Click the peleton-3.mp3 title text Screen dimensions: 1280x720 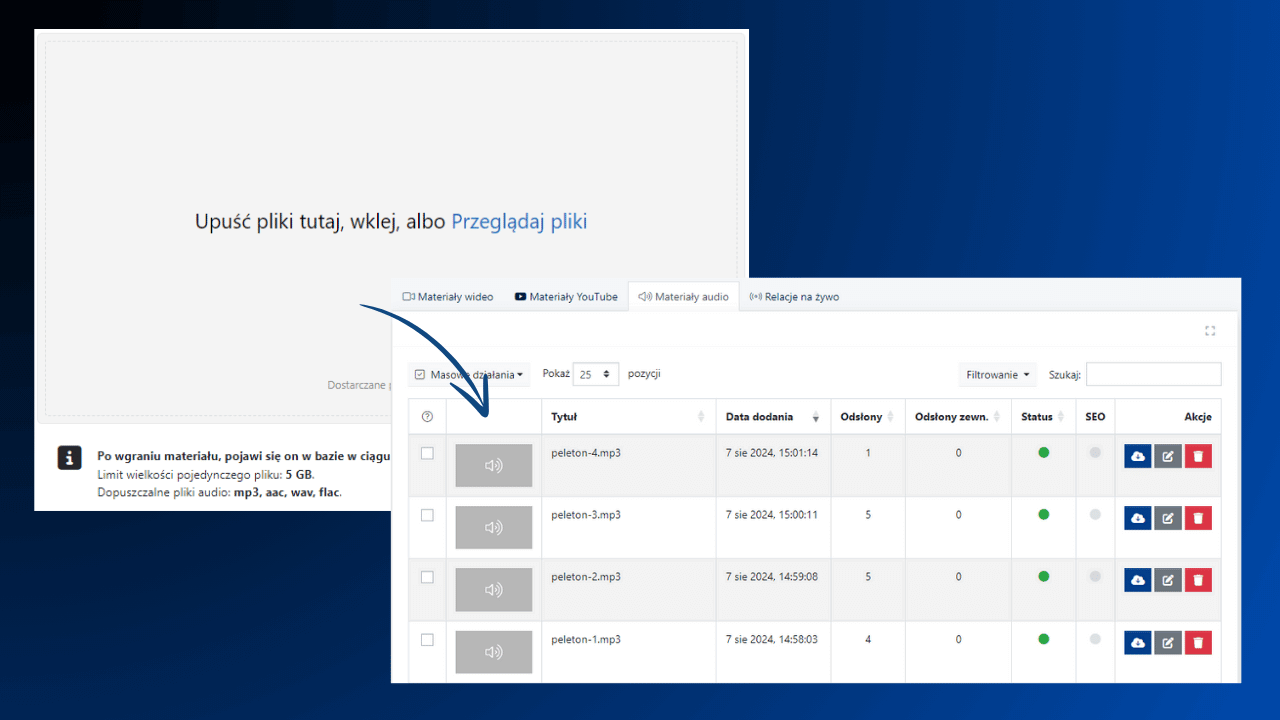click(586, 515)
